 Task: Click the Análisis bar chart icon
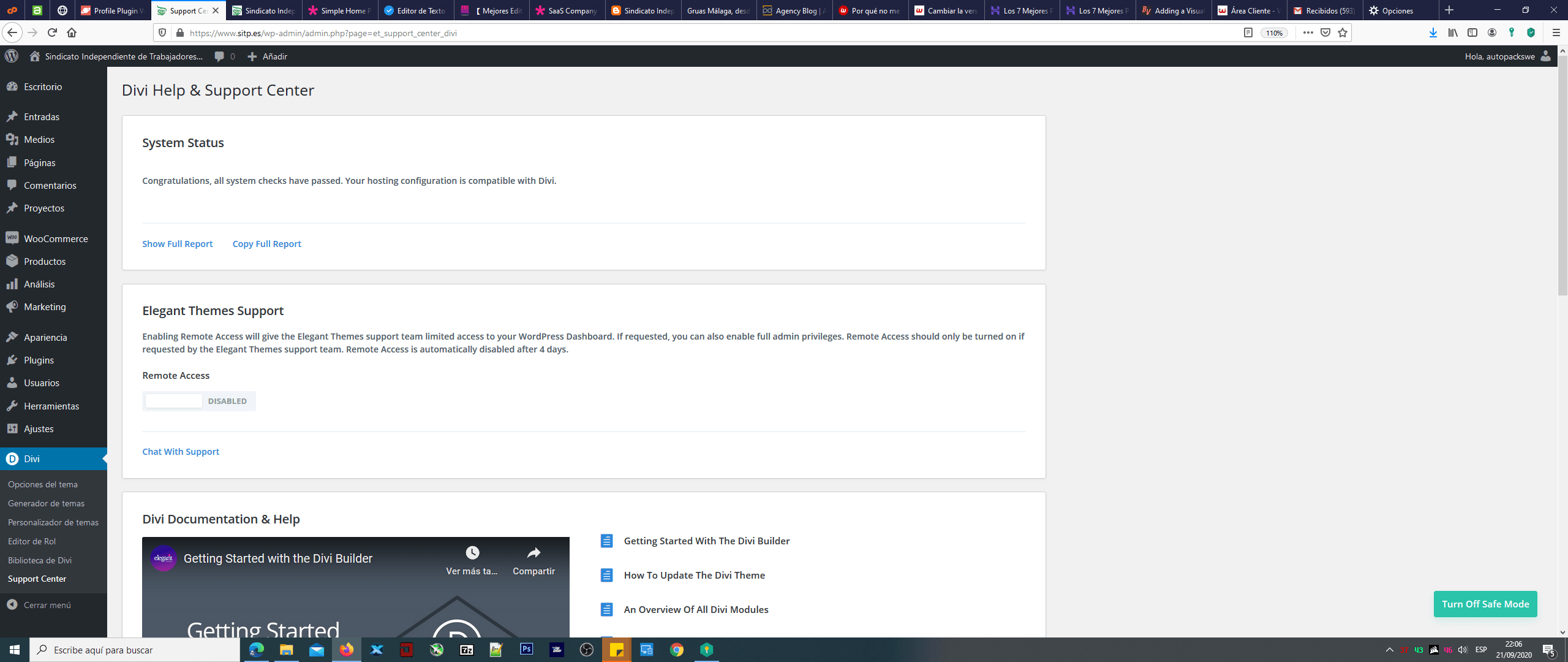tap(12, 284)
